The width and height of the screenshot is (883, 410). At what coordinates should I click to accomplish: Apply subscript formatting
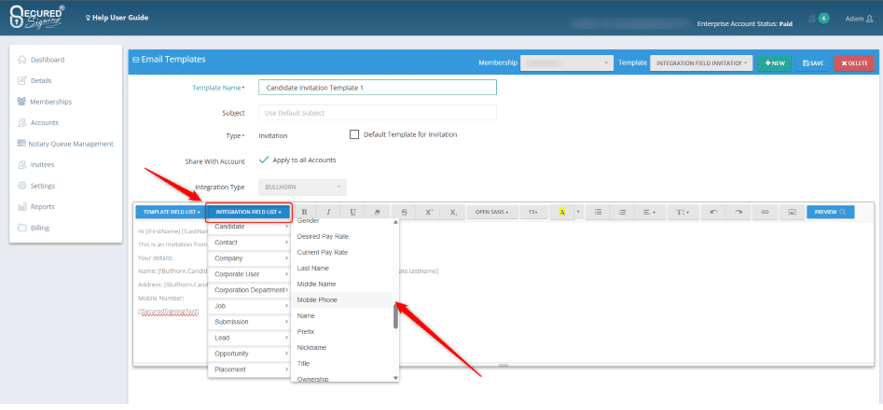click(453, 212)
